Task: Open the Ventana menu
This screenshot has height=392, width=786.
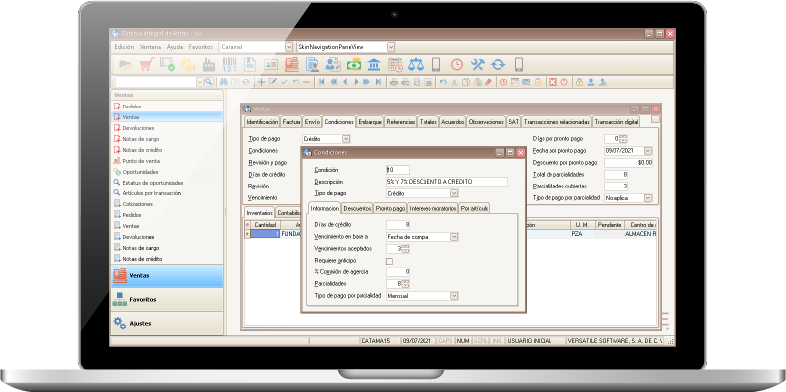Action: coord(150,47)
